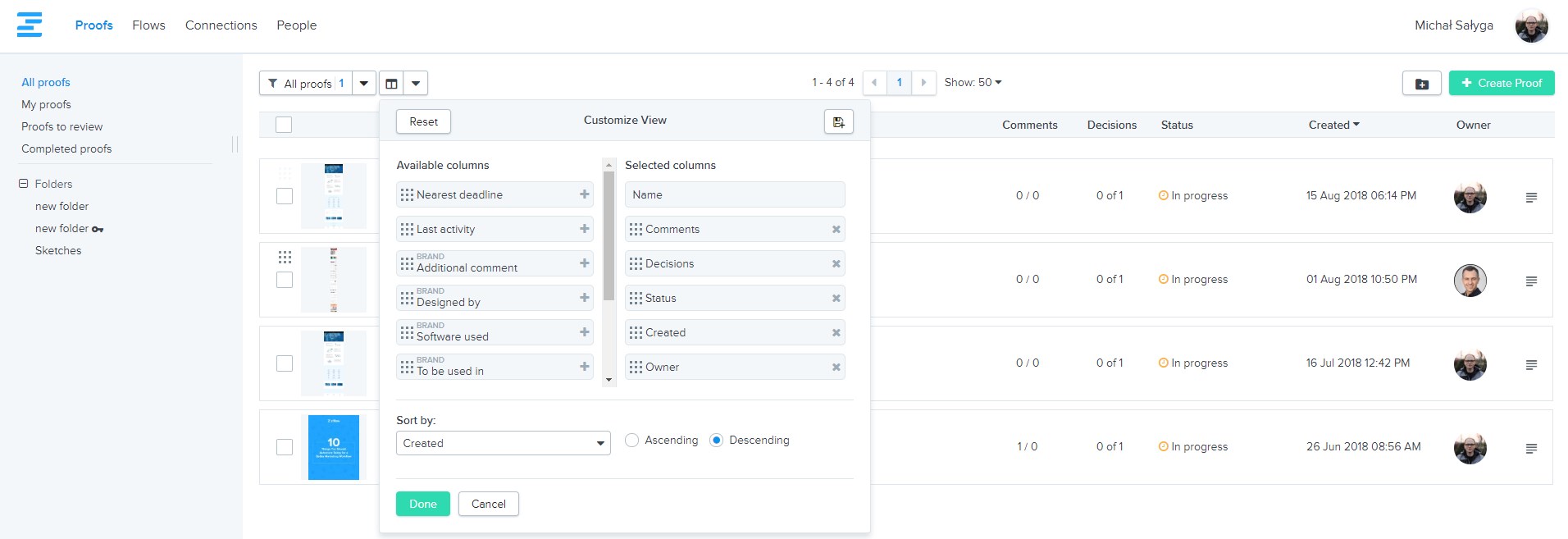Click the app logo in the top-left corner
1568x539 pixels.
[30, 25]
